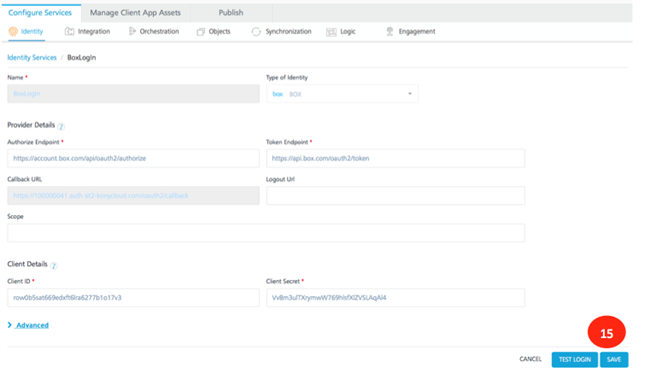The width and height of the screenshot is (650, 385).
Task: Open Client Details help icon
Action: coord(53,266)
